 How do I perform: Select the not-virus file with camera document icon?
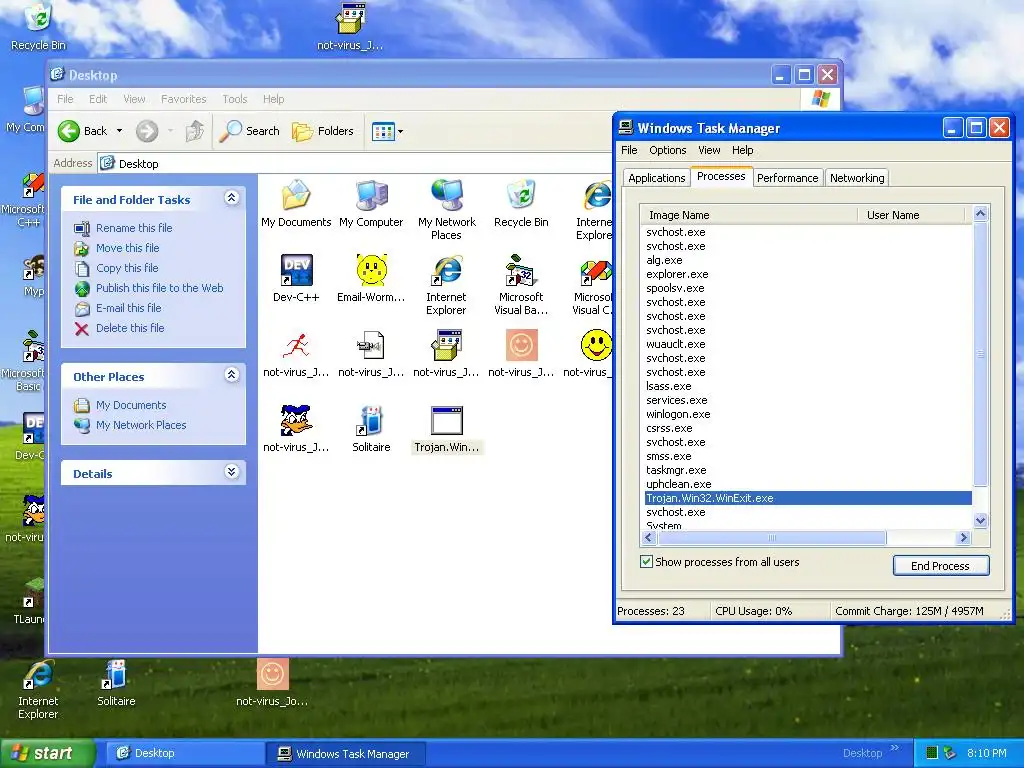click(x=372, y=345)
